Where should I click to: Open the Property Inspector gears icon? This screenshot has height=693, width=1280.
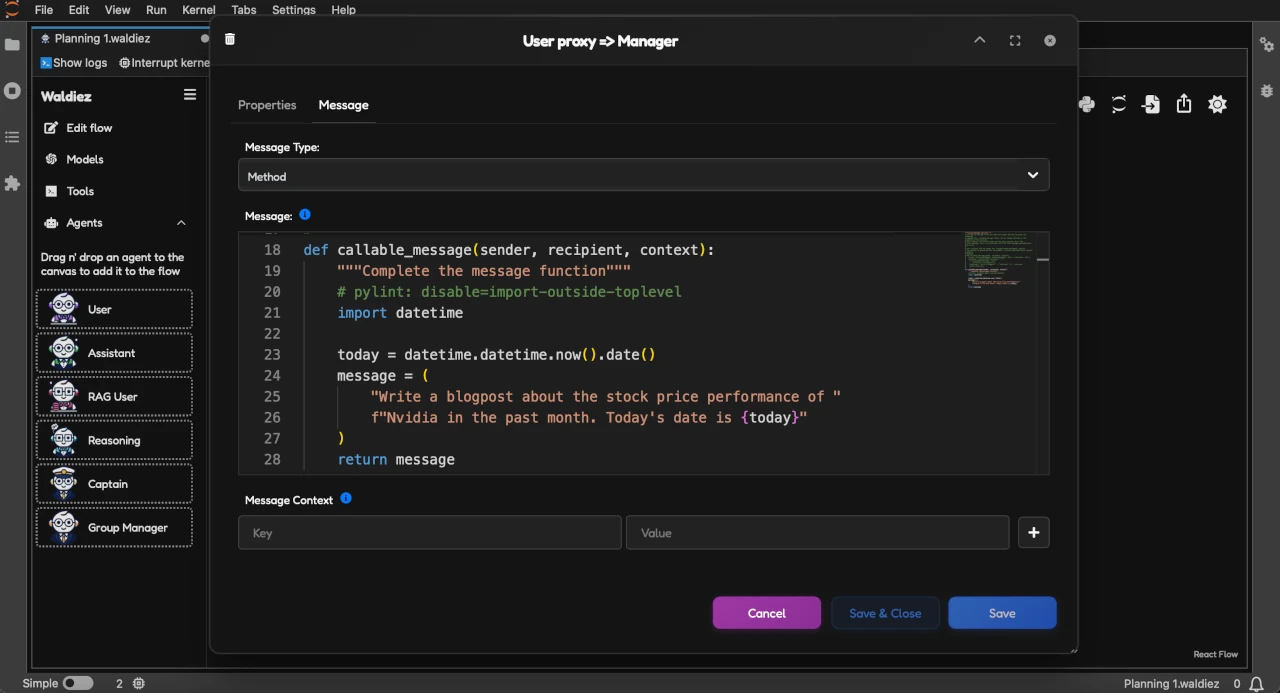click(x=1266, y=45)
